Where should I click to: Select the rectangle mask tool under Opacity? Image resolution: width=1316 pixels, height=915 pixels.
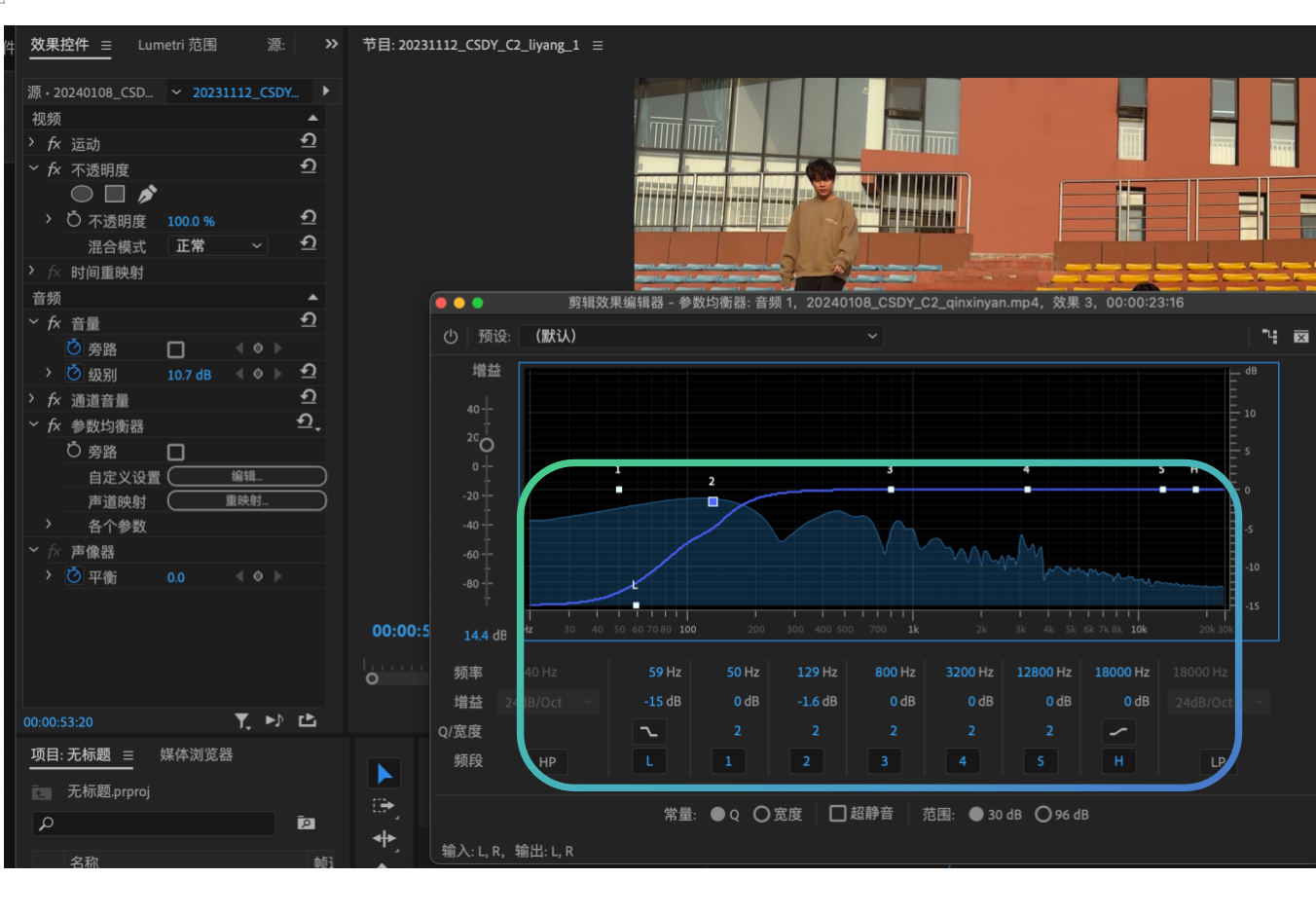point(115,195)
